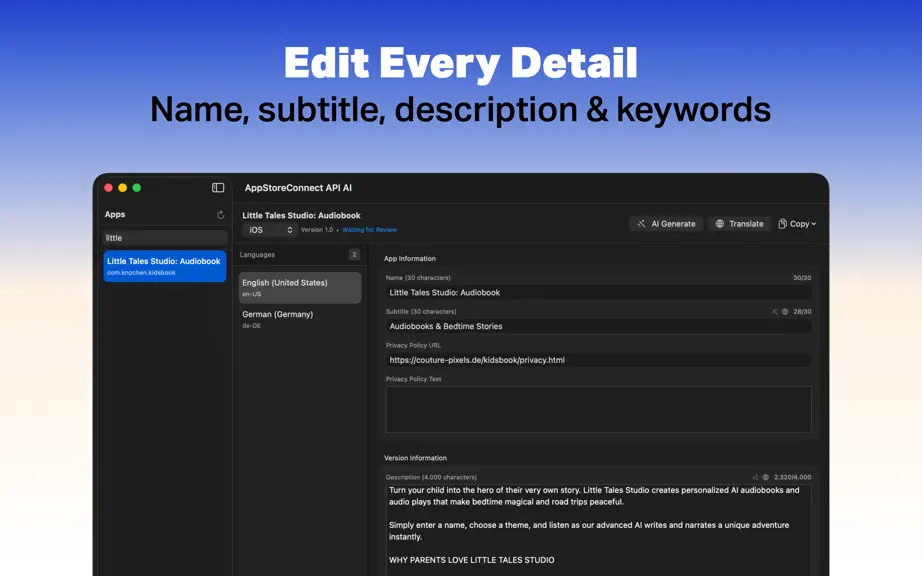
Task: Click inside the Description text area
Action: [x=599, y=530]
